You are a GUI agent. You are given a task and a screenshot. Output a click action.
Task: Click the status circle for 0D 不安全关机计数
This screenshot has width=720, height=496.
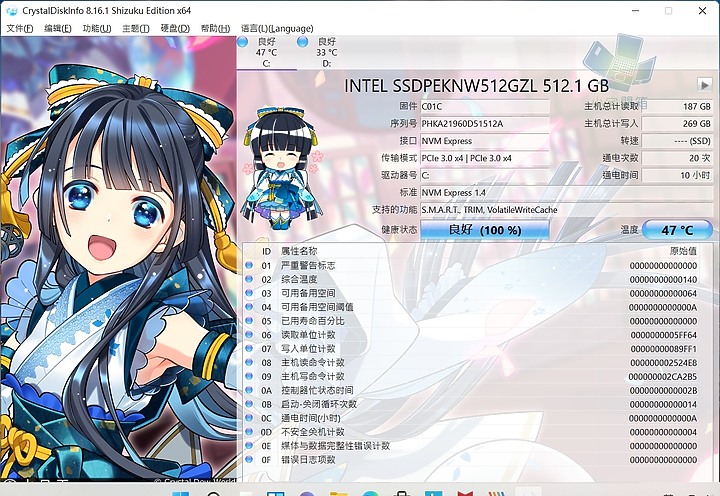249,431
